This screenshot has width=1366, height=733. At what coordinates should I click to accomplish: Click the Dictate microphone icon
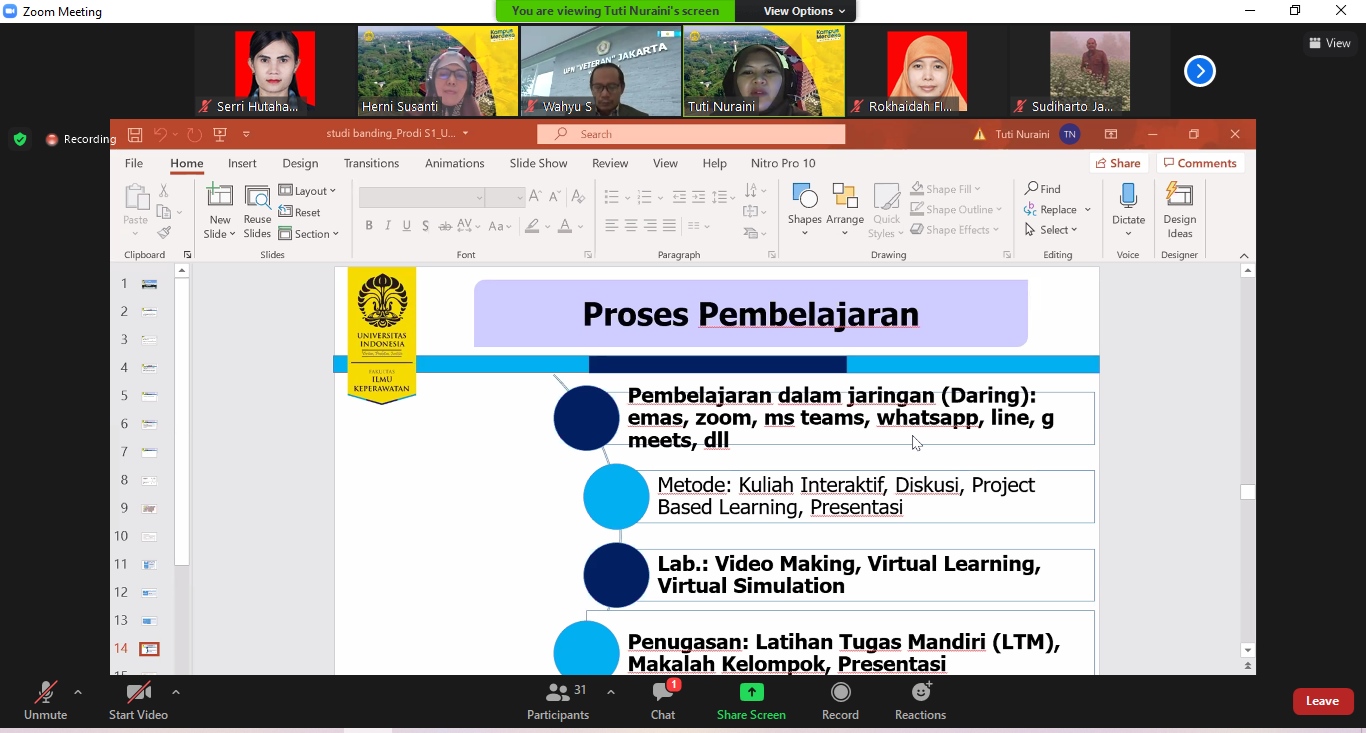pos(1128,197)
